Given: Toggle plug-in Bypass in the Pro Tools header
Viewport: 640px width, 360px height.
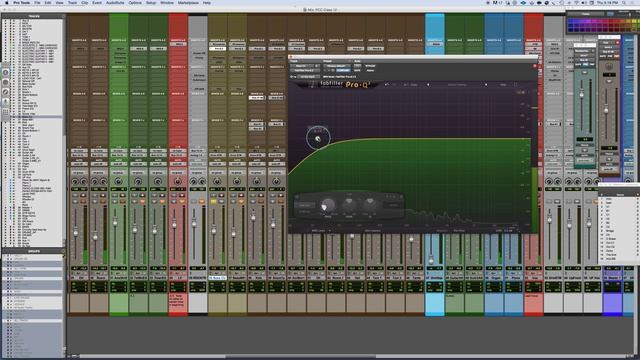Looking at the screenshot, I should pos(370,66).
